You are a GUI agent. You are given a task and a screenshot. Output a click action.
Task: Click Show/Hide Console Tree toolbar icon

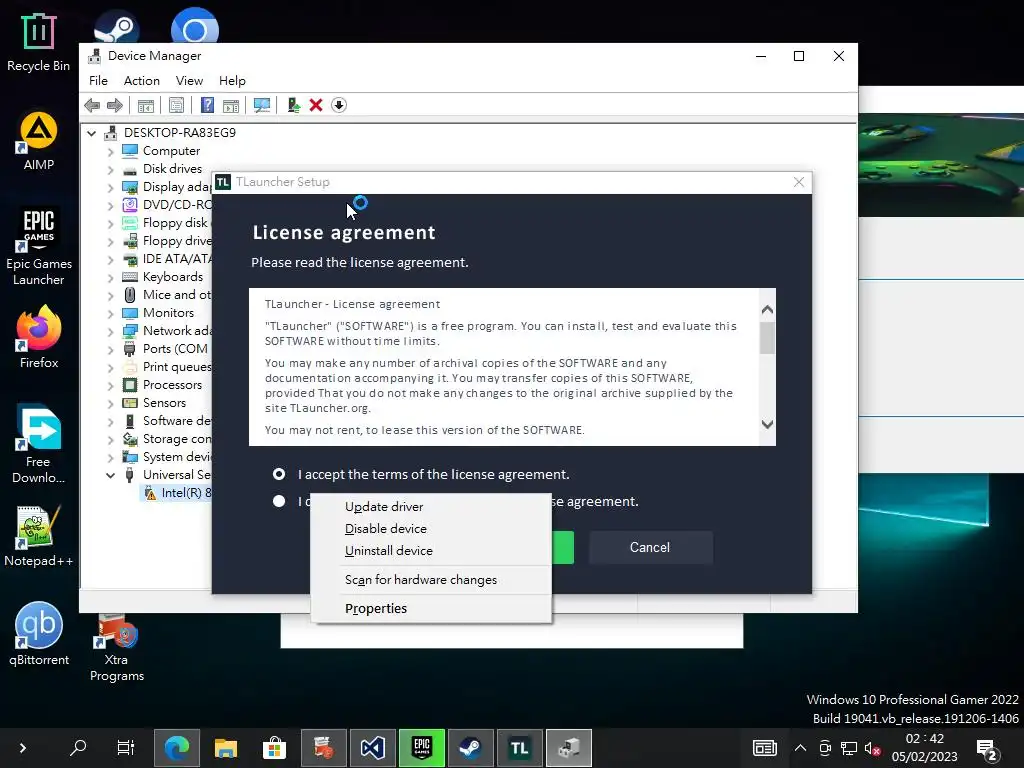click(x=146, y=105)
